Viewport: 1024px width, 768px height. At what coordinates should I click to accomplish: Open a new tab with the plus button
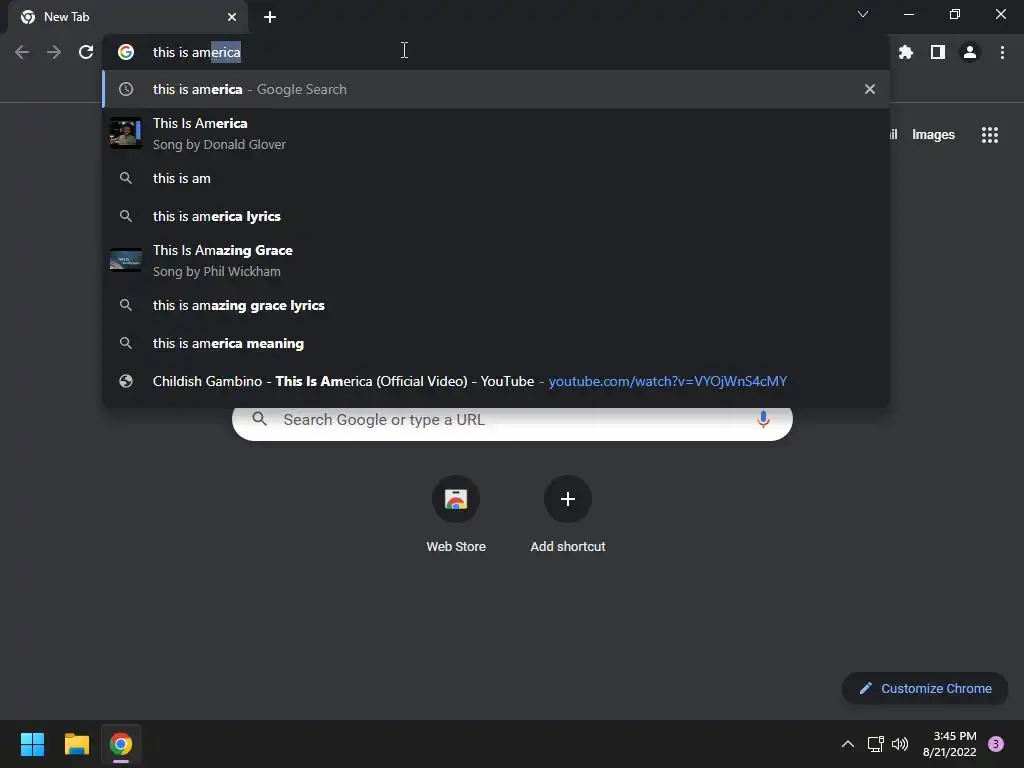click(x=270, y=17)
